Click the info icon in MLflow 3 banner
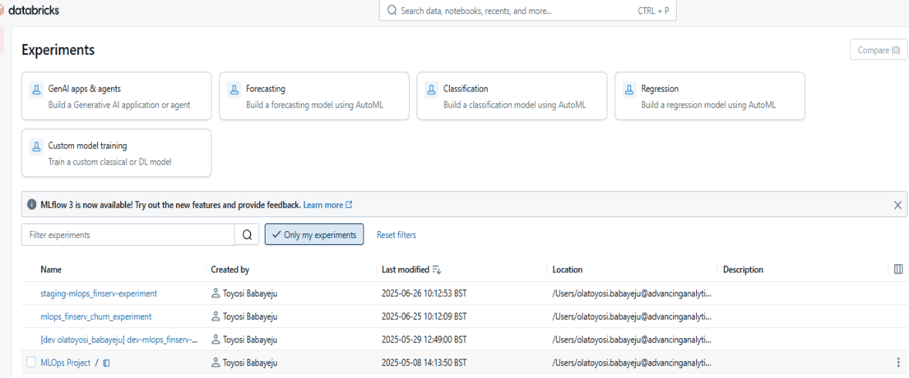This screenshot has height=378, width=909. (x=31, y=205)
